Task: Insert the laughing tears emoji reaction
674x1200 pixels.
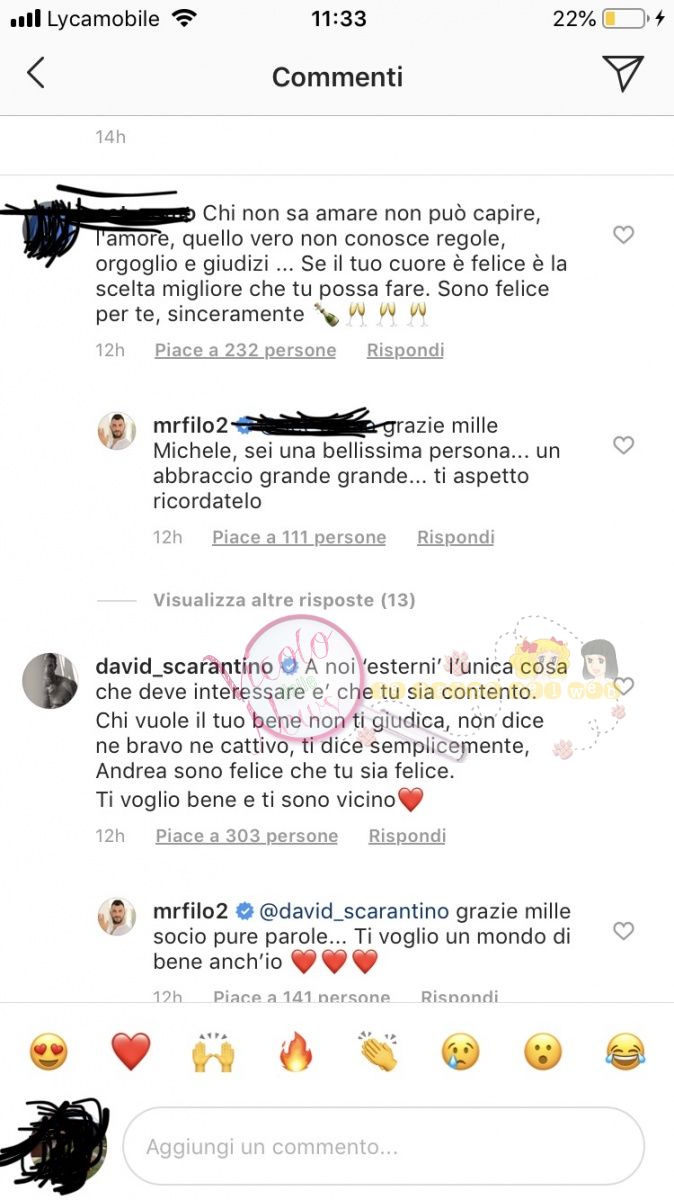Action: click(x=626, y=1052)
